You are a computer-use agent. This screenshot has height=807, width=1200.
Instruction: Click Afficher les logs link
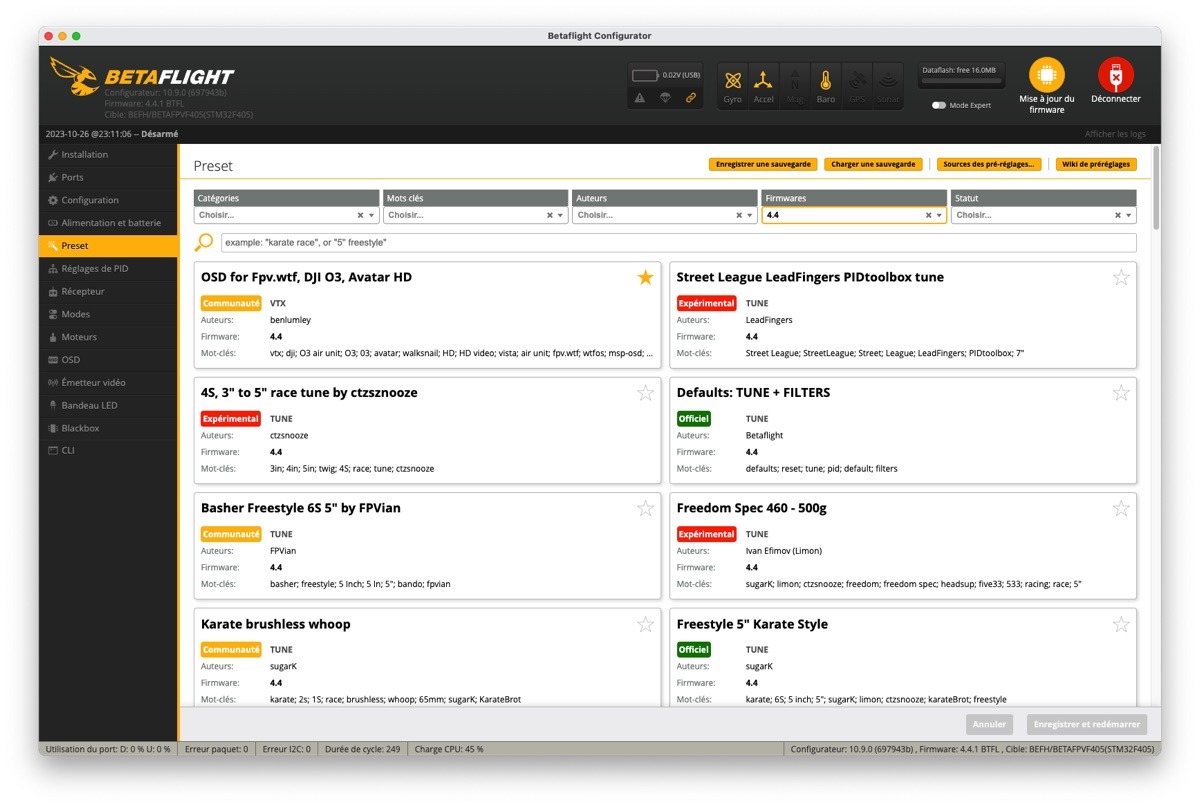[1115, 134]
